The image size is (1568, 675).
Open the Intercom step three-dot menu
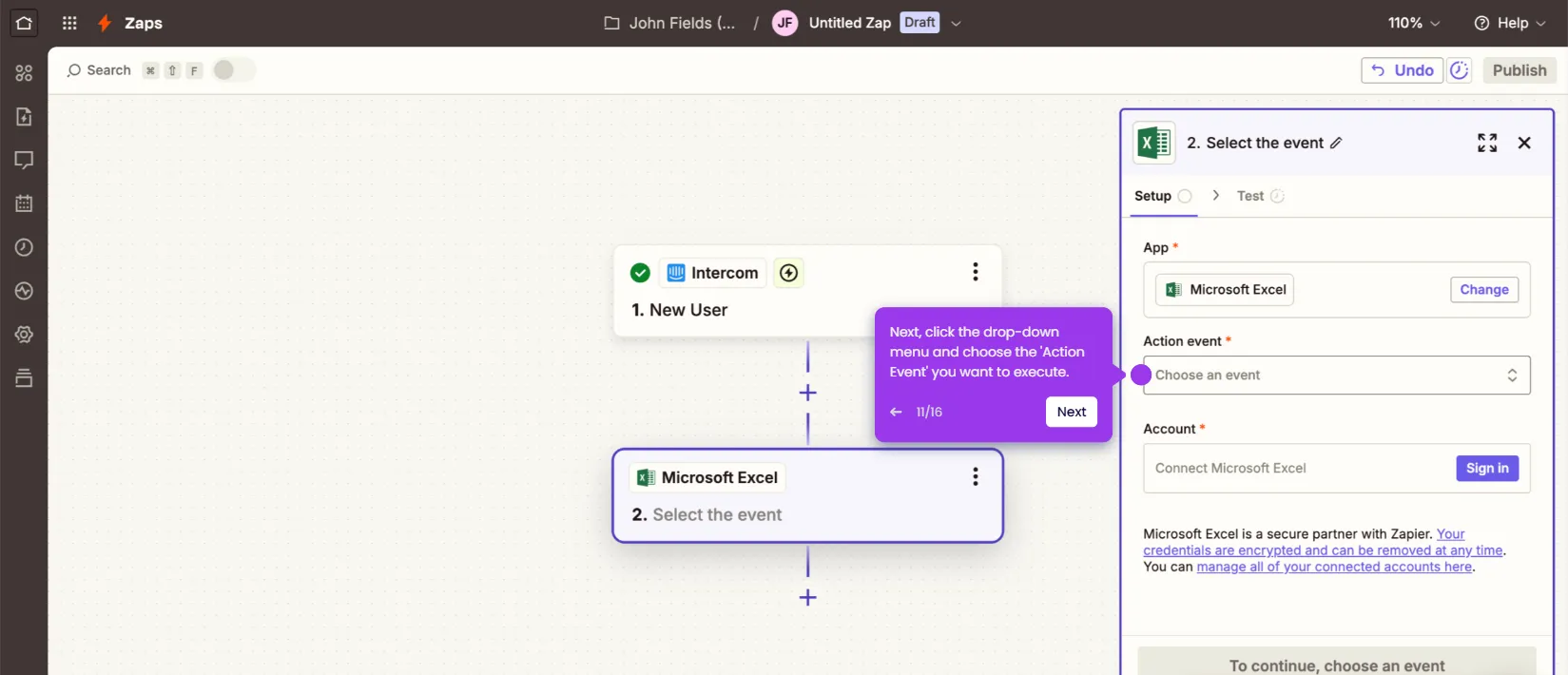tap(975, 272)
